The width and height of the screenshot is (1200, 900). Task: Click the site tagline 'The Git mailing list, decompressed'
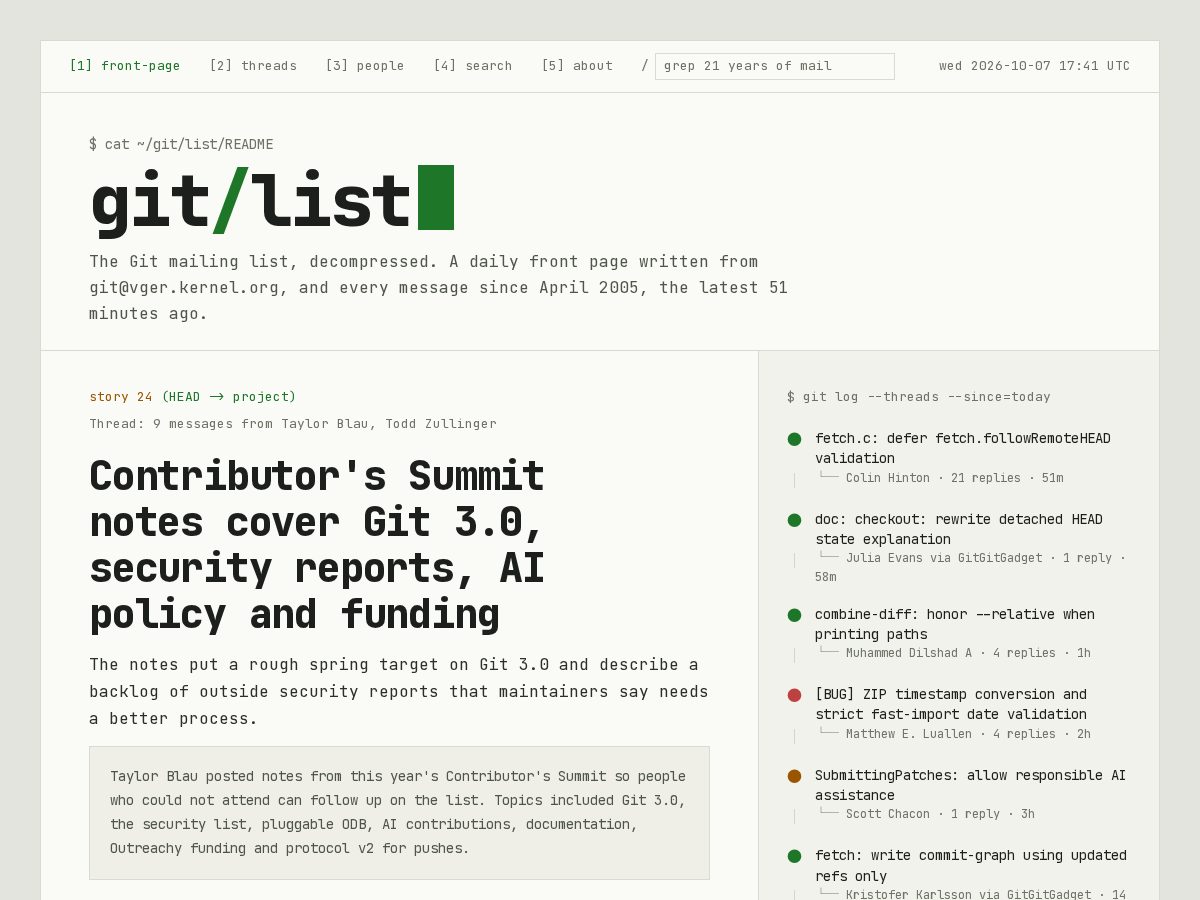(x=439, y=288)
